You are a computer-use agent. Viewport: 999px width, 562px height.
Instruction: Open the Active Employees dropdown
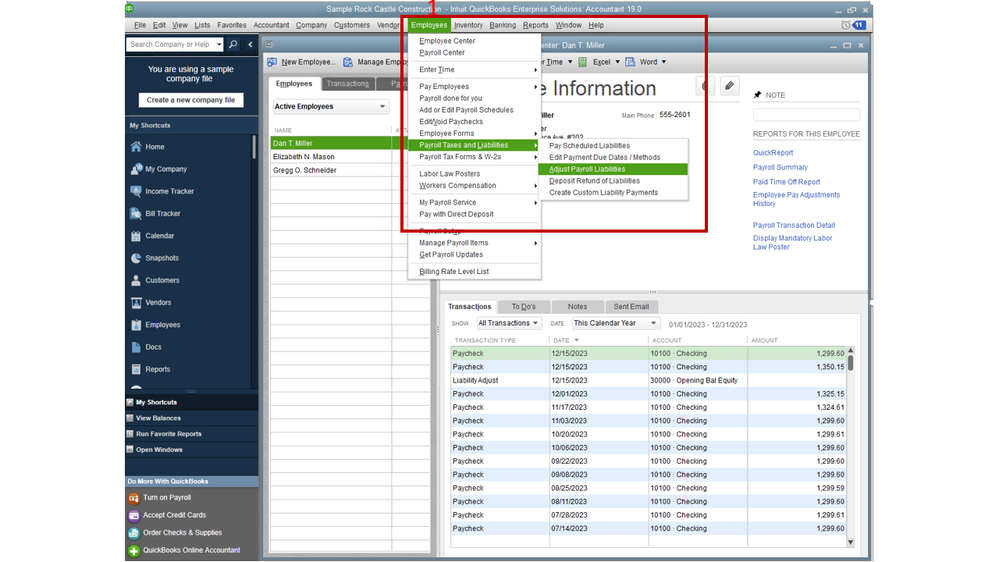pyautogui.click(x=329, y=106)
